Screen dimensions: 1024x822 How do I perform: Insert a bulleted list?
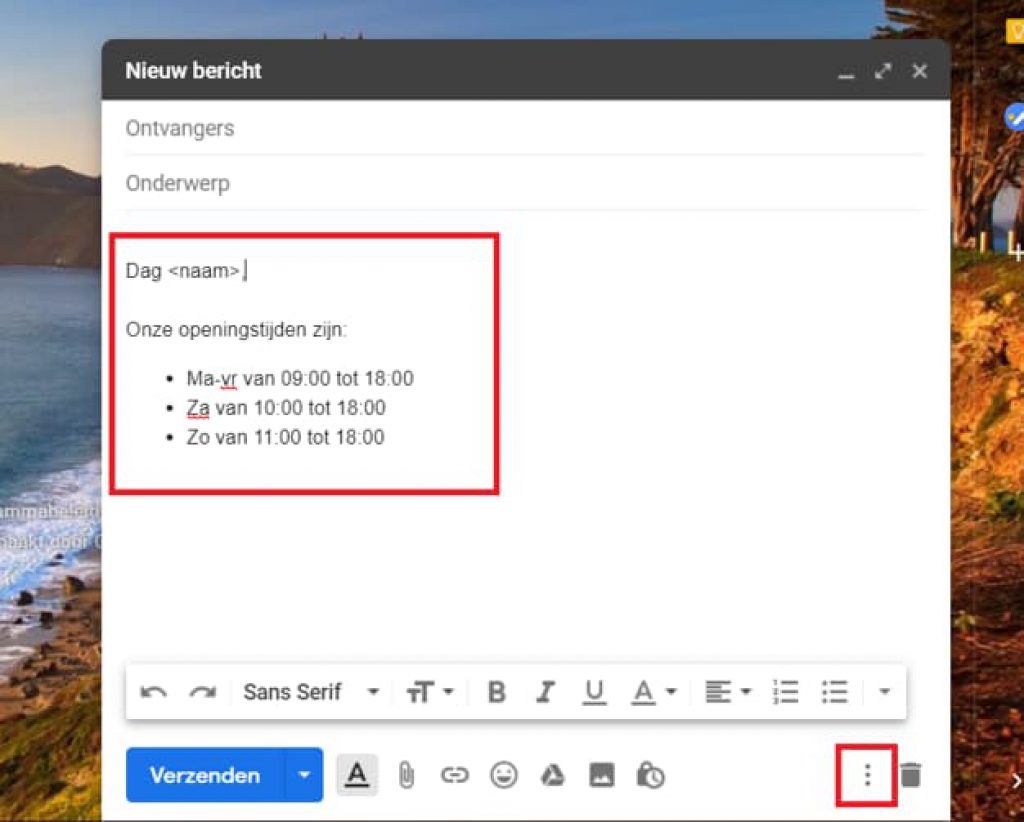[x=835, y=692]
